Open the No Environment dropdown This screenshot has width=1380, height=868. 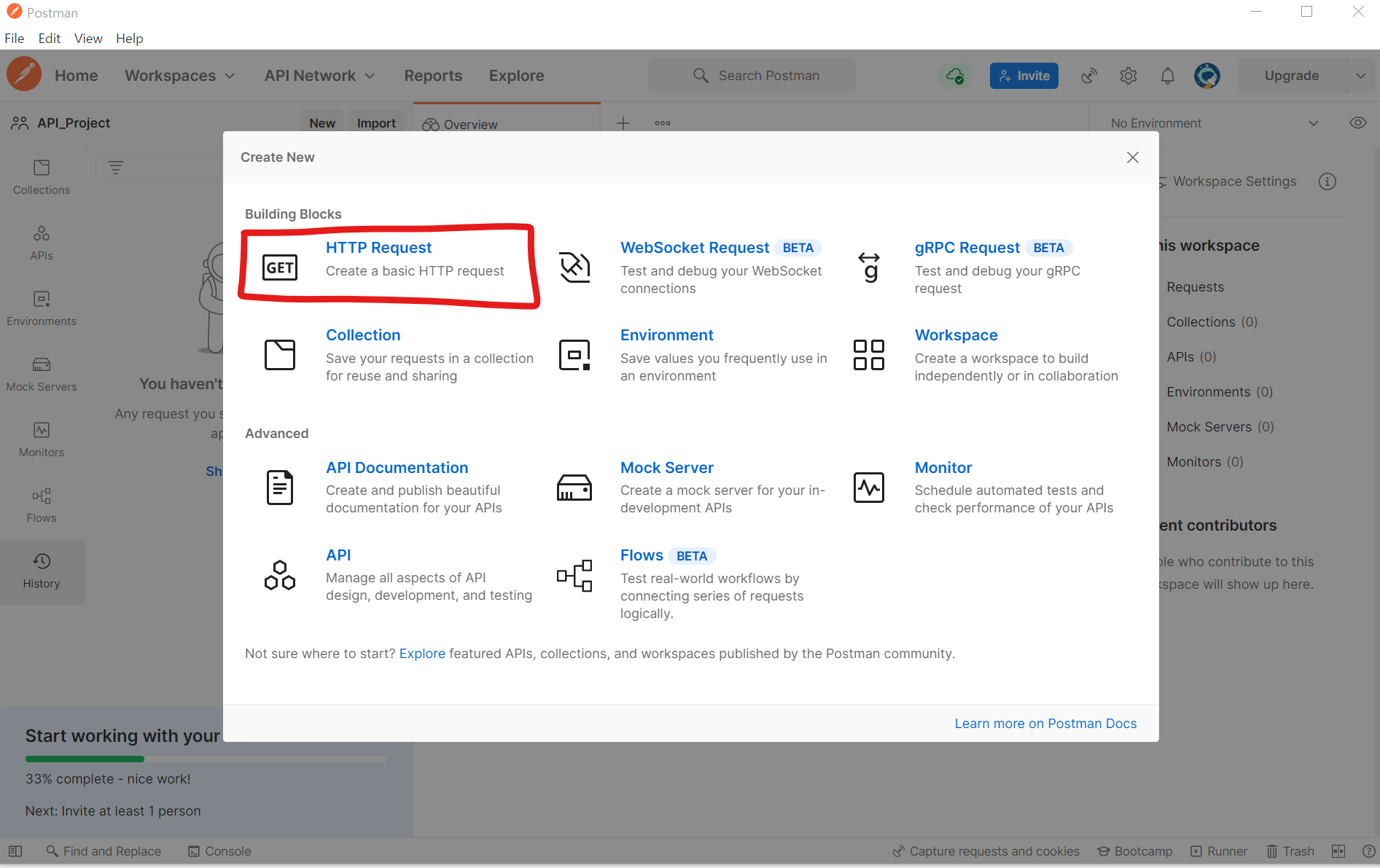[1215, 123]
